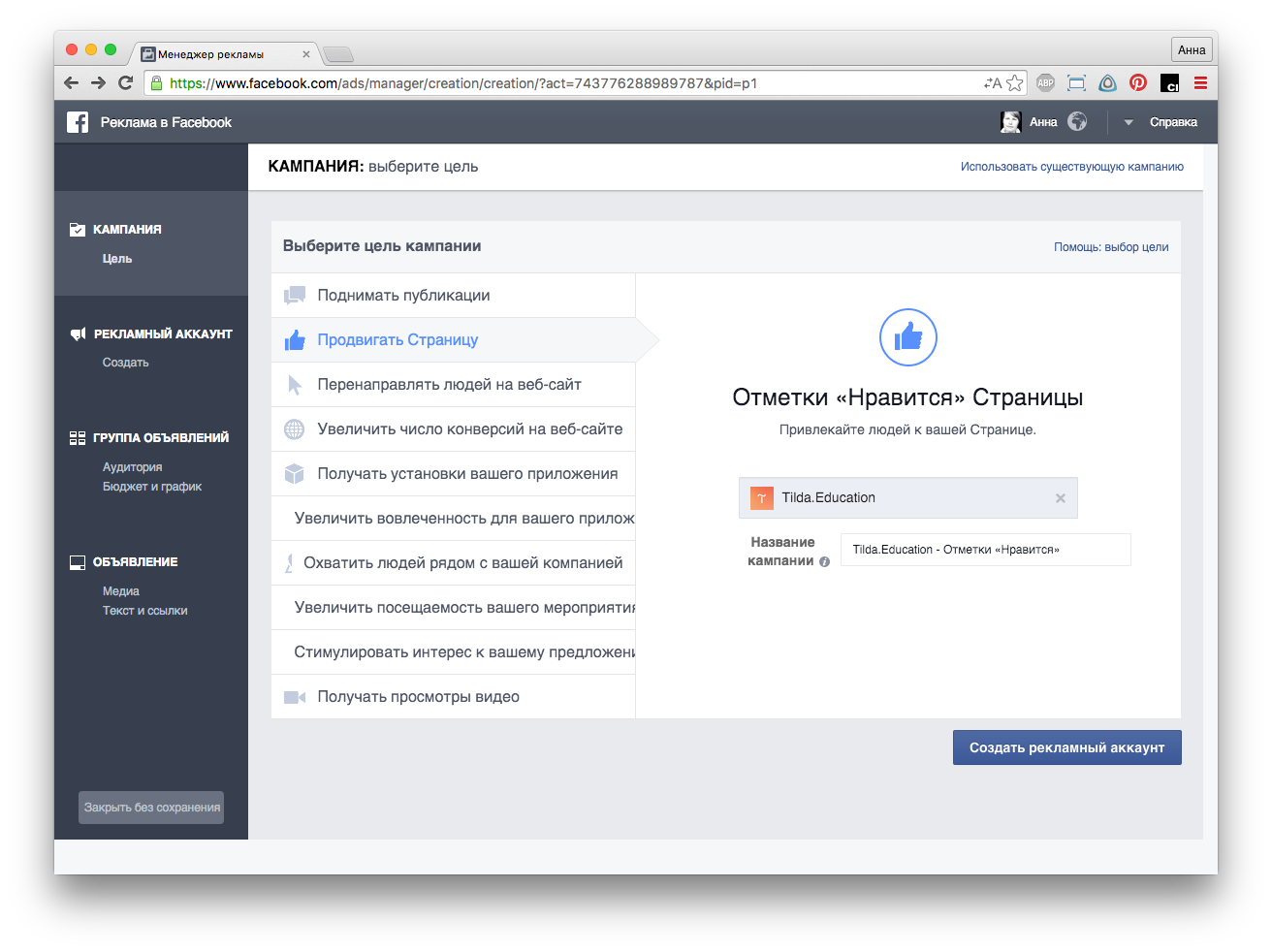The image size is (1272, 952).
Task: Click the Adblock Plus extension icon
Action: click(x=1045, y=83)
